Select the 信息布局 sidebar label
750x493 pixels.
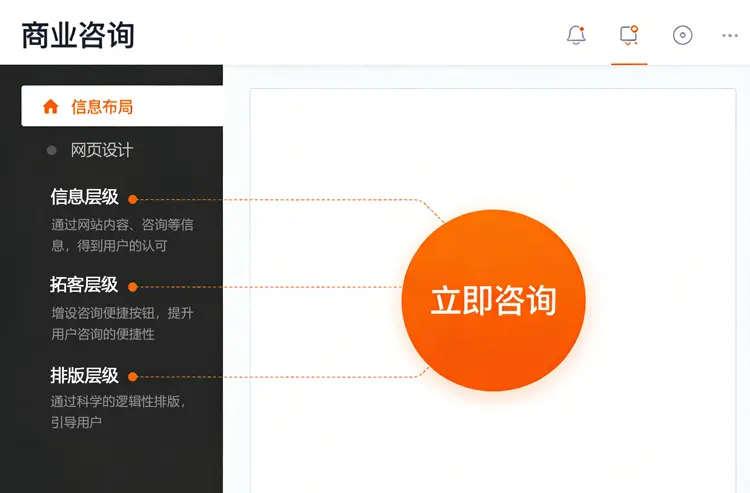pos(101,107)
